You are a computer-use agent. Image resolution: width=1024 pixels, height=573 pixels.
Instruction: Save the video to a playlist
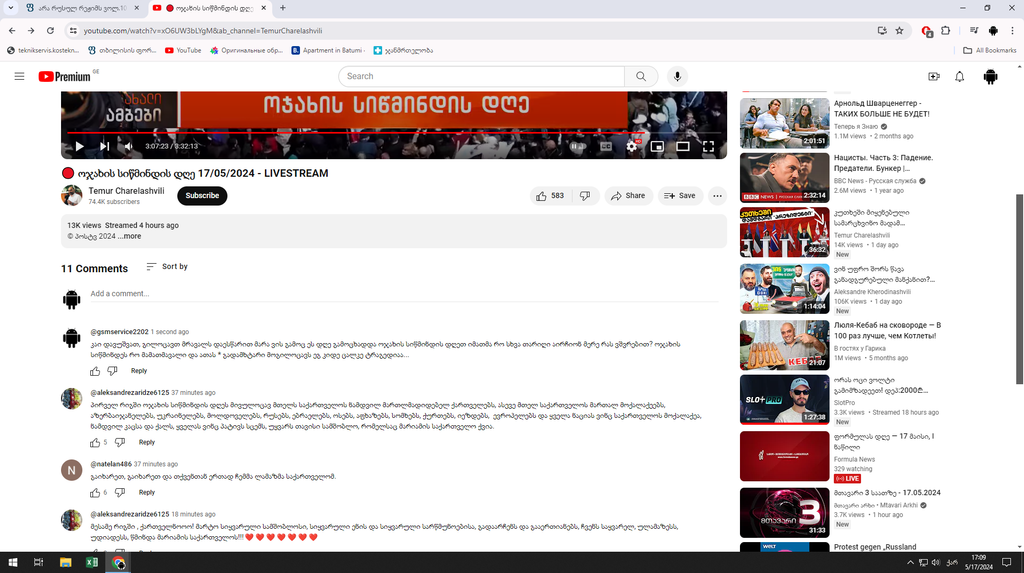[x=680, y=195]
